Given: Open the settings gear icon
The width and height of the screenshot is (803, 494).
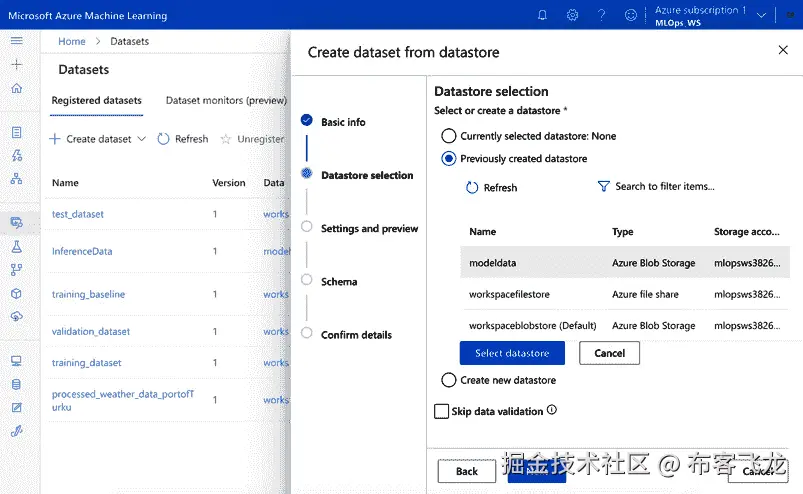Looking at the screenshot, I should [572, 15].
